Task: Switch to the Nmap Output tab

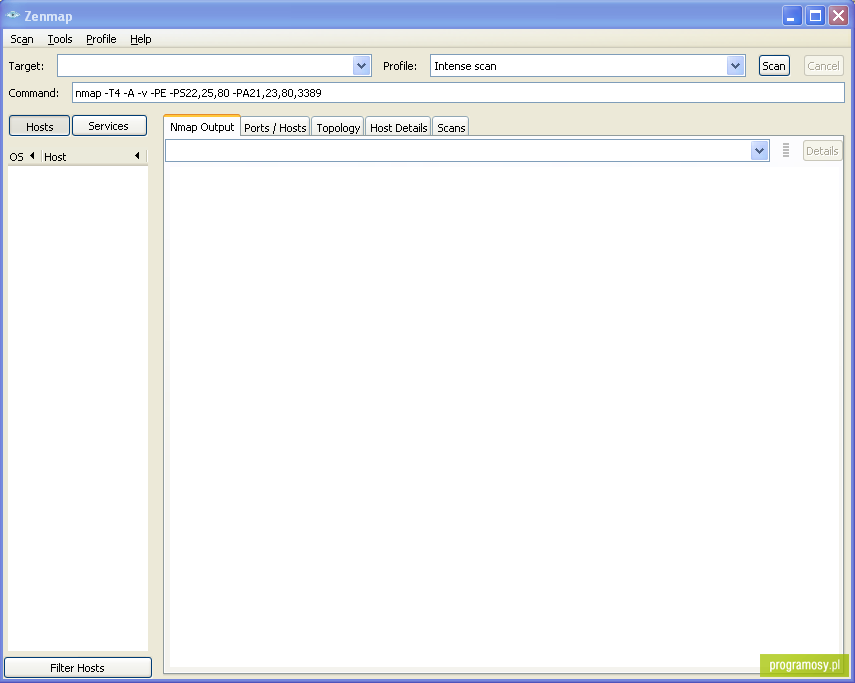Action: coord(202,127)
